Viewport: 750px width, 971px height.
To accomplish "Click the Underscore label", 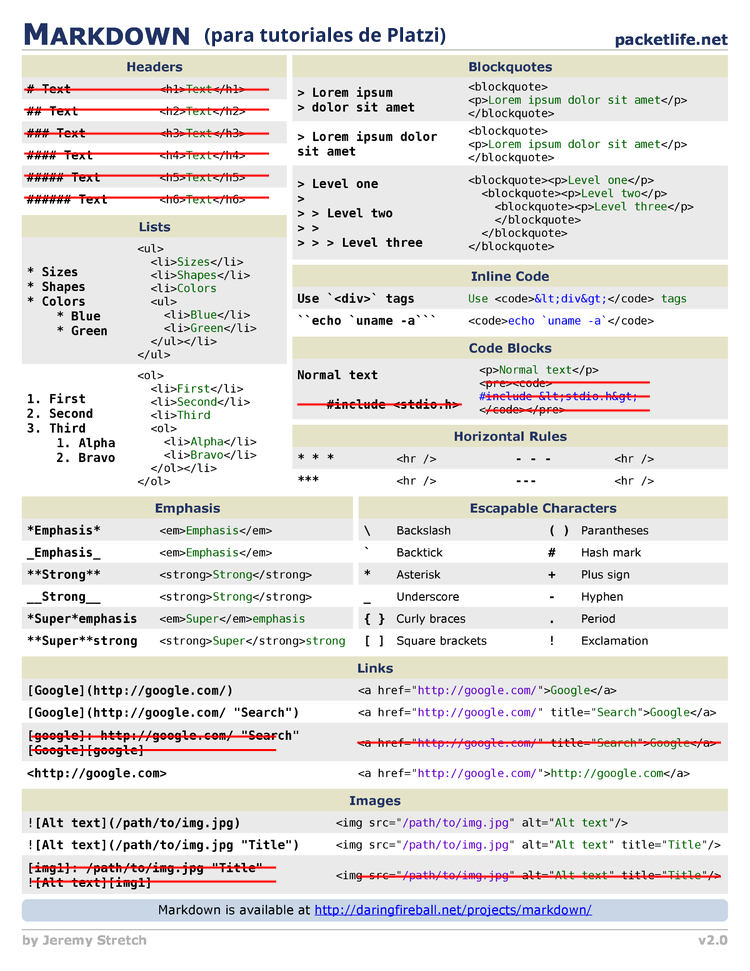I will click(x=427, y=596).
